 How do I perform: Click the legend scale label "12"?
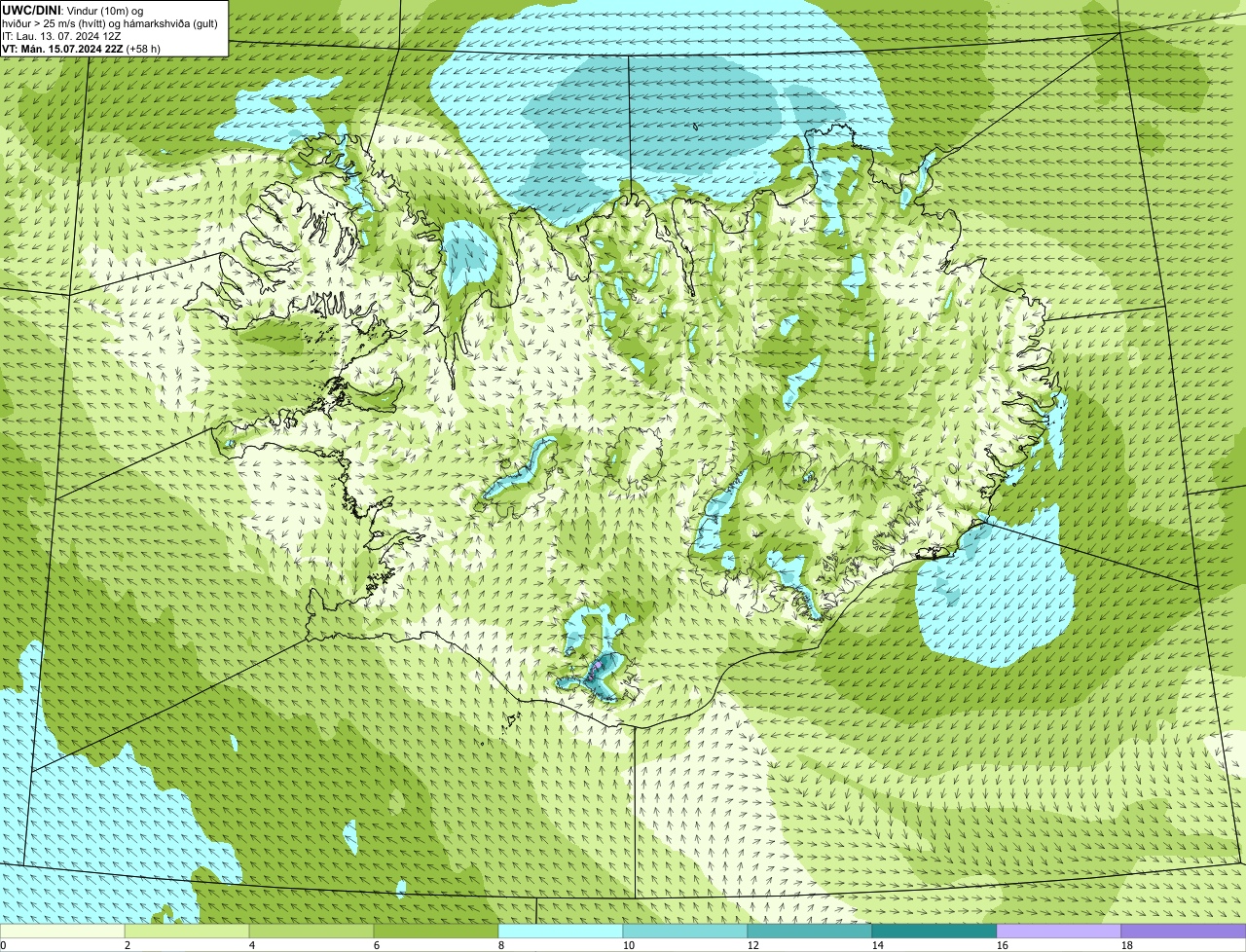click(x=753, y=945)
